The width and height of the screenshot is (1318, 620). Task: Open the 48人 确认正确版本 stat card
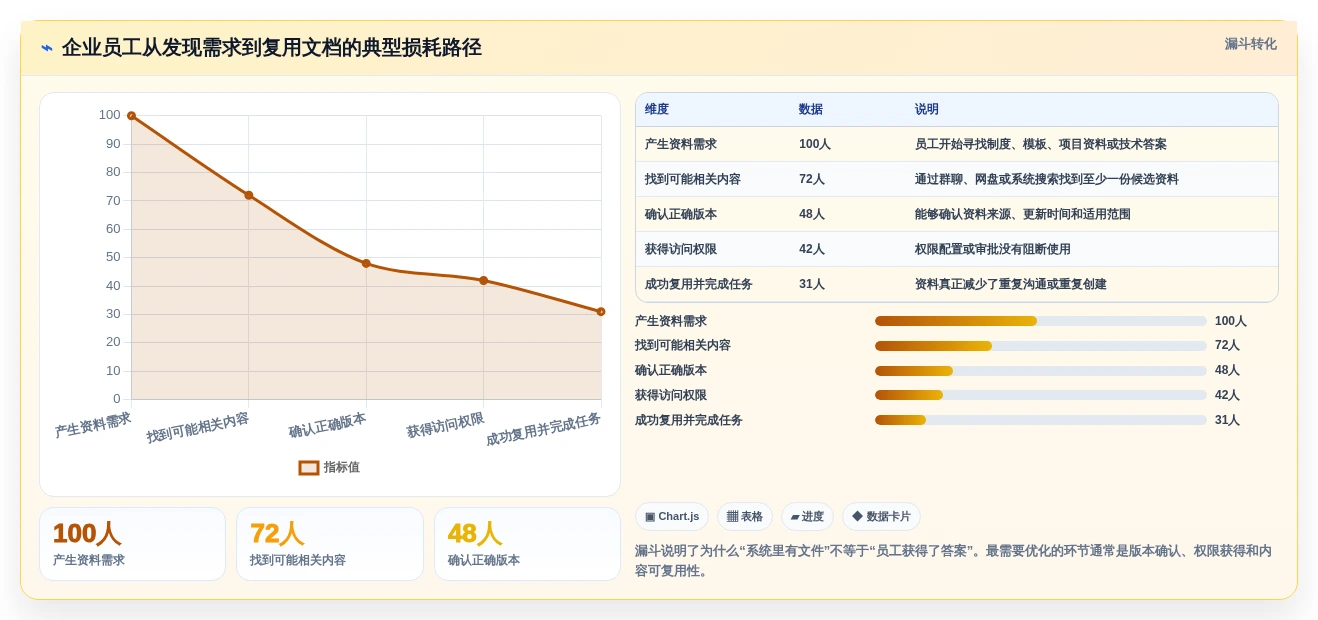[527, 544]
